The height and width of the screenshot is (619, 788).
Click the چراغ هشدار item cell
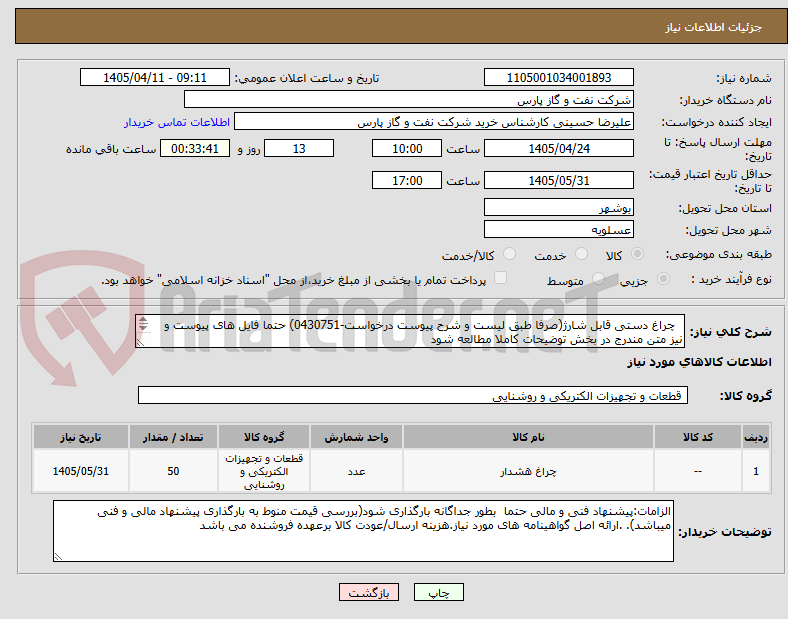(x=528, y=471)
